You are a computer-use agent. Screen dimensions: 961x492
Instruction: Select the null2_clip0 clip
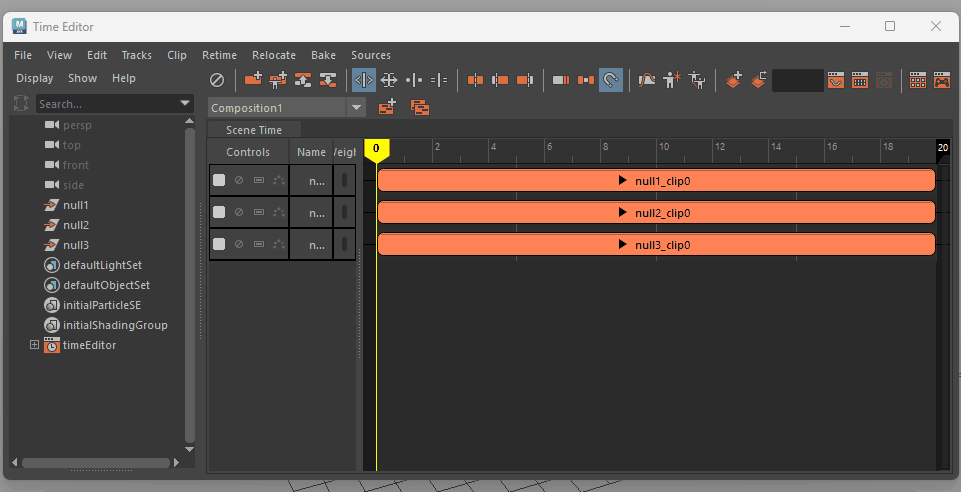point(656,213)
